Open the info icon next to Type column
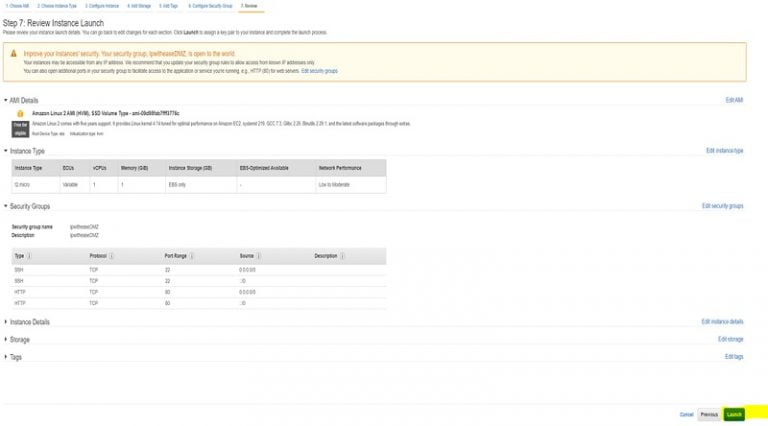Image resolution: width=768 pixels, height=426 pixels. pyautogui.click(x=29, y=256)
